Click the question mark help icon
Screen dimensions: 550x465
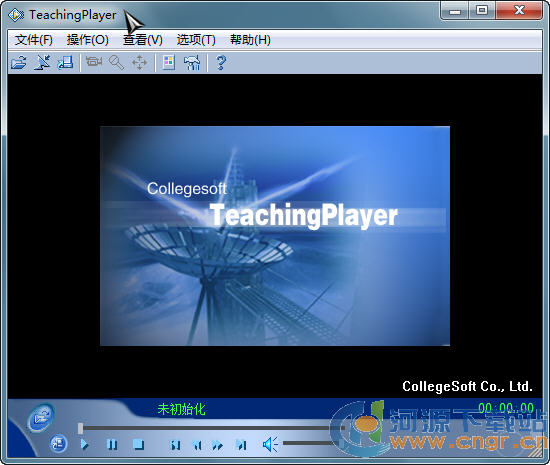point(221,63)
